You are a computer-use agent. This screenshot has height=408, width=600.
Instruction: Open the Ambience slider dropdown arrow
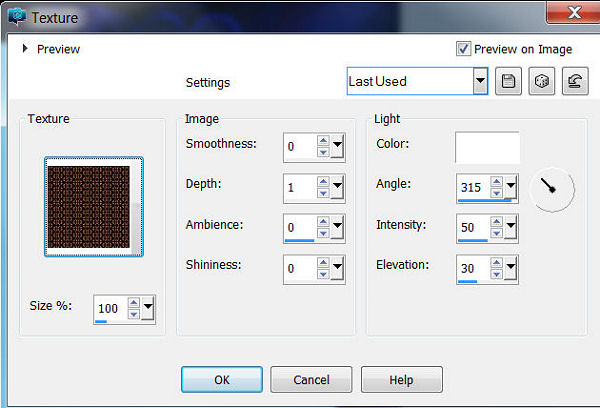click(337, 226)
